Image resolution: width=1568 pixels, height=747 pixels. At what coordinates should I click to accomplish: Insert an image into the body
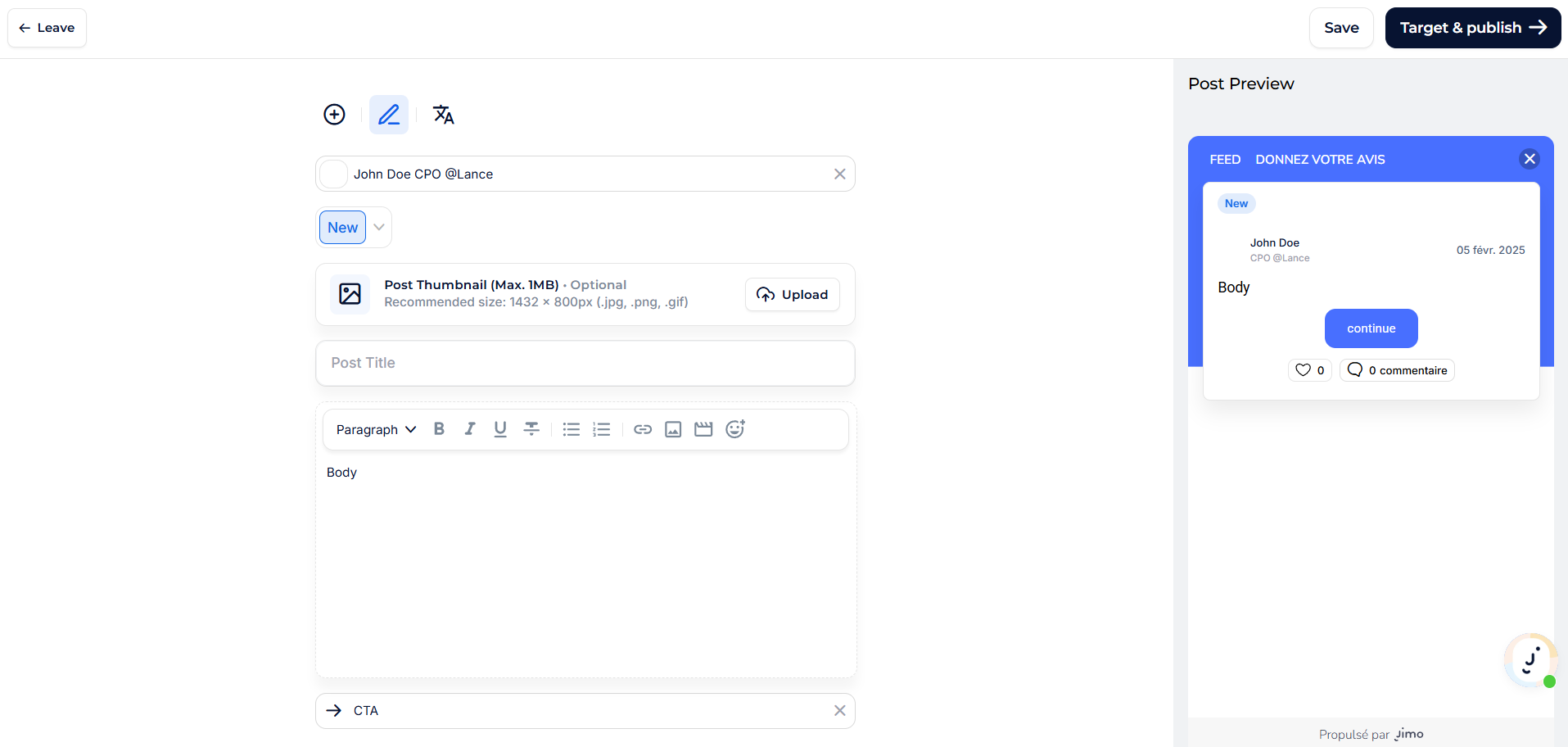pos(673,429)
